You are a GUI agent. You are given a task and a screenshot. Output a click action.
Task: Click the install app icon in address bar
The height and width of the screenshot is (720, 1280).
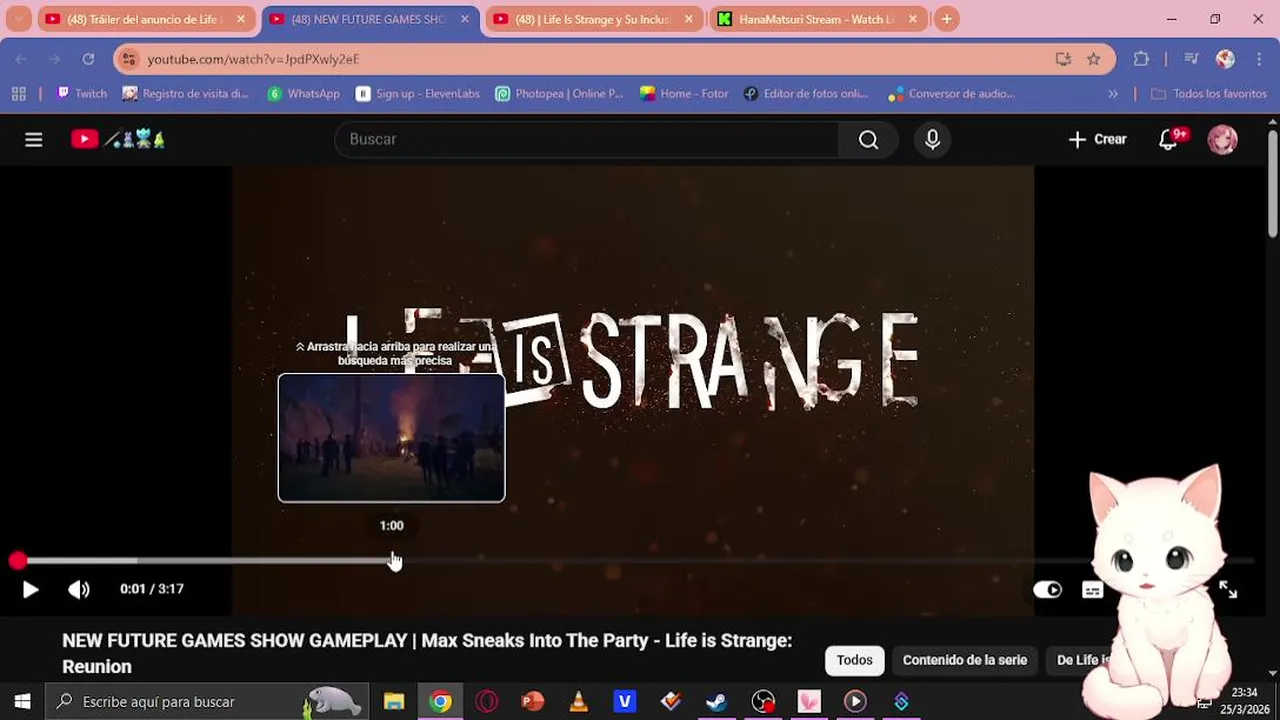click(1063, 59)
